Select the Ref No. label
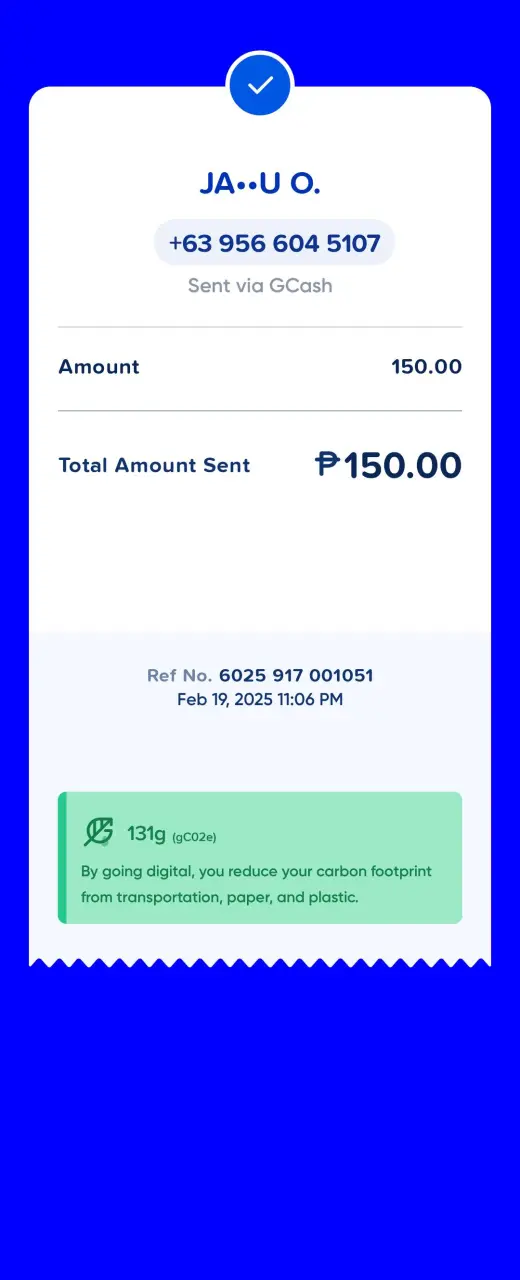520x1280 pixels. click(180, 676)
